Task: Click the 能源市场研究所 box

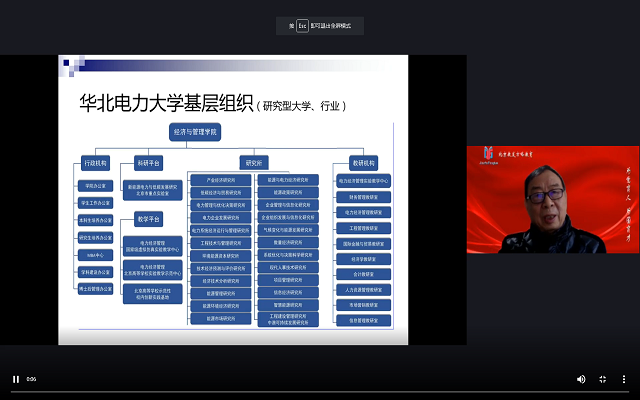Action: [221, 318]
